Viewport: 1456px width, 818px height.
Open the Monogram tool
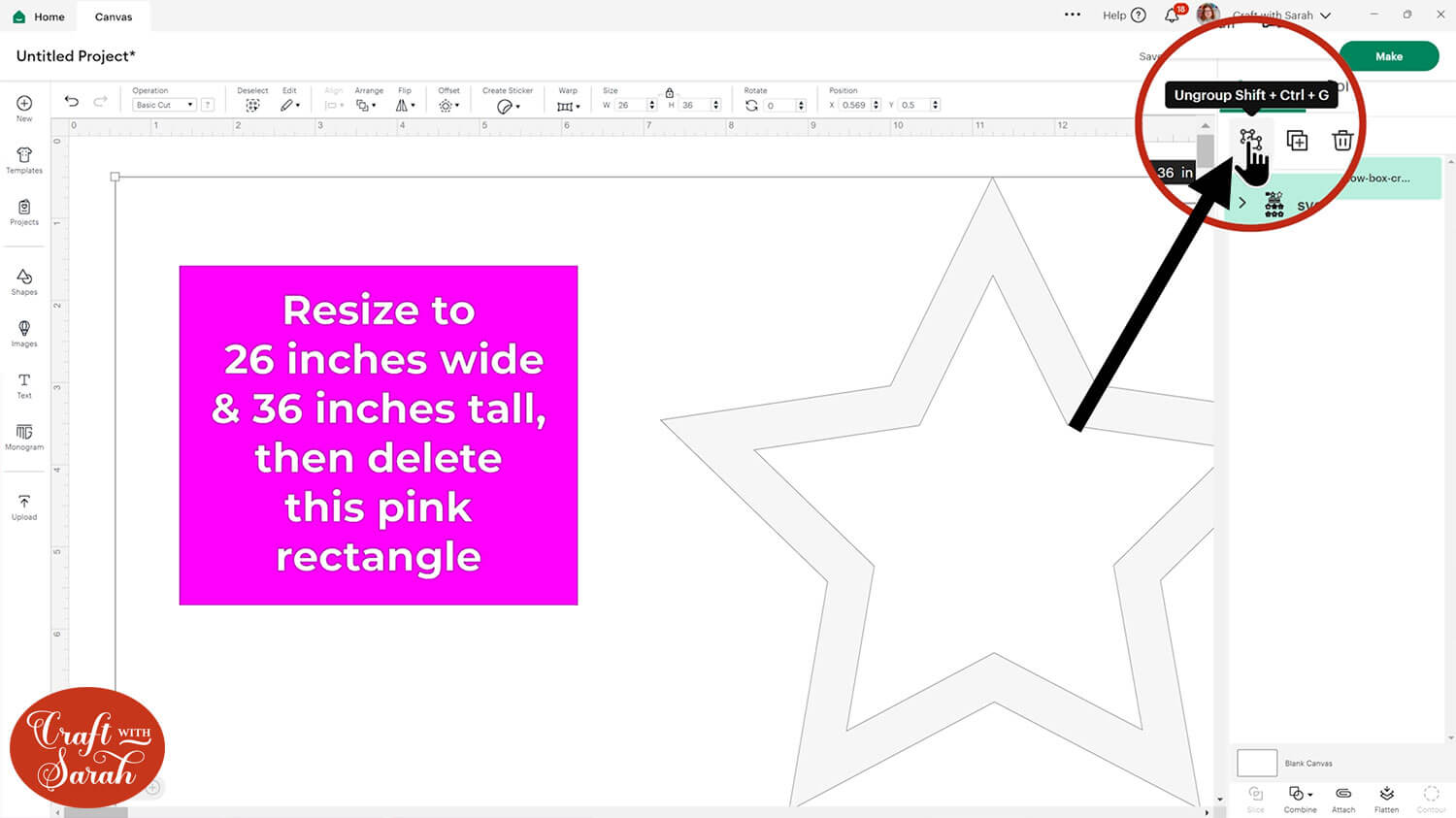point(24,438)
